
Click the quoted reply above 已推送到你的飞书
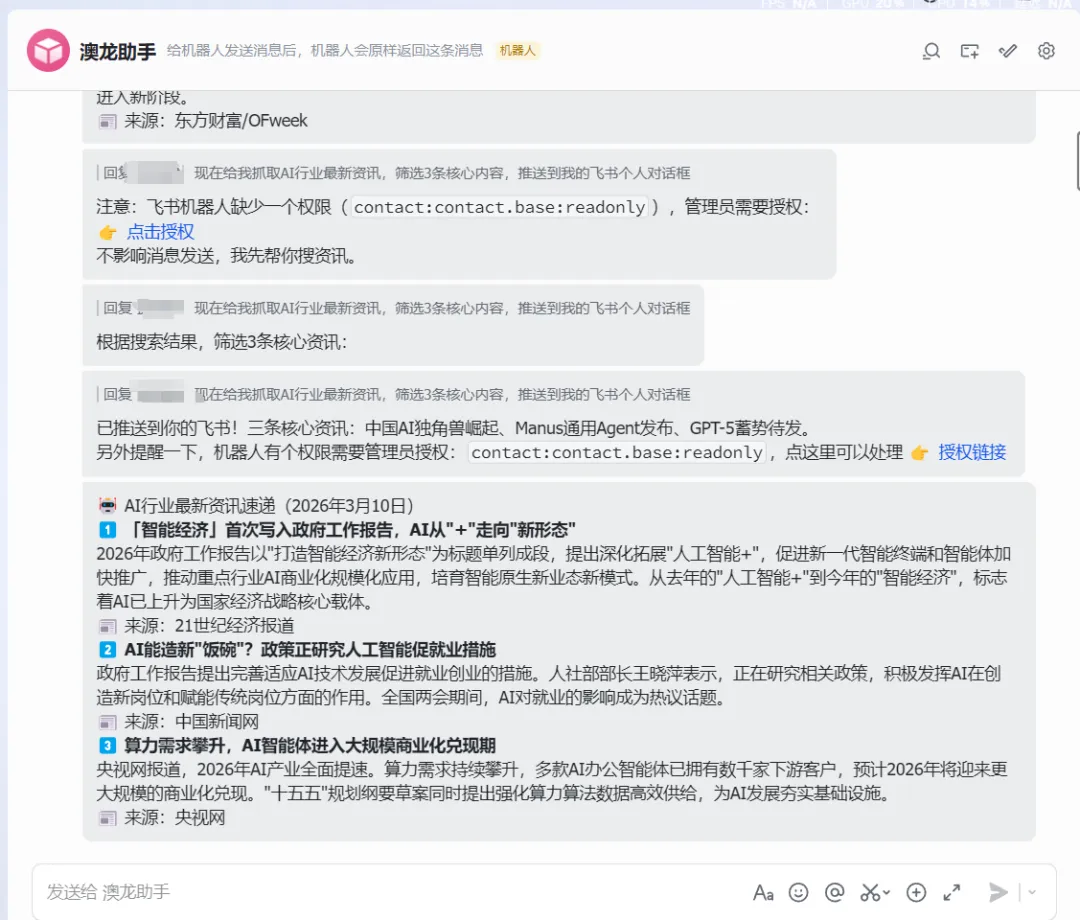pyautogui.click(x=394, y=395)
